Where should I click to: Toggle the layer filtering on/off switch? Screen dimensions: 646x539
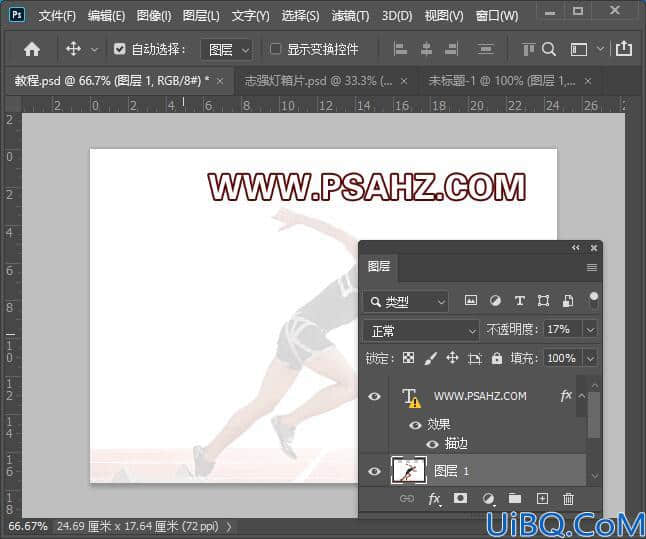pos(594,300)
